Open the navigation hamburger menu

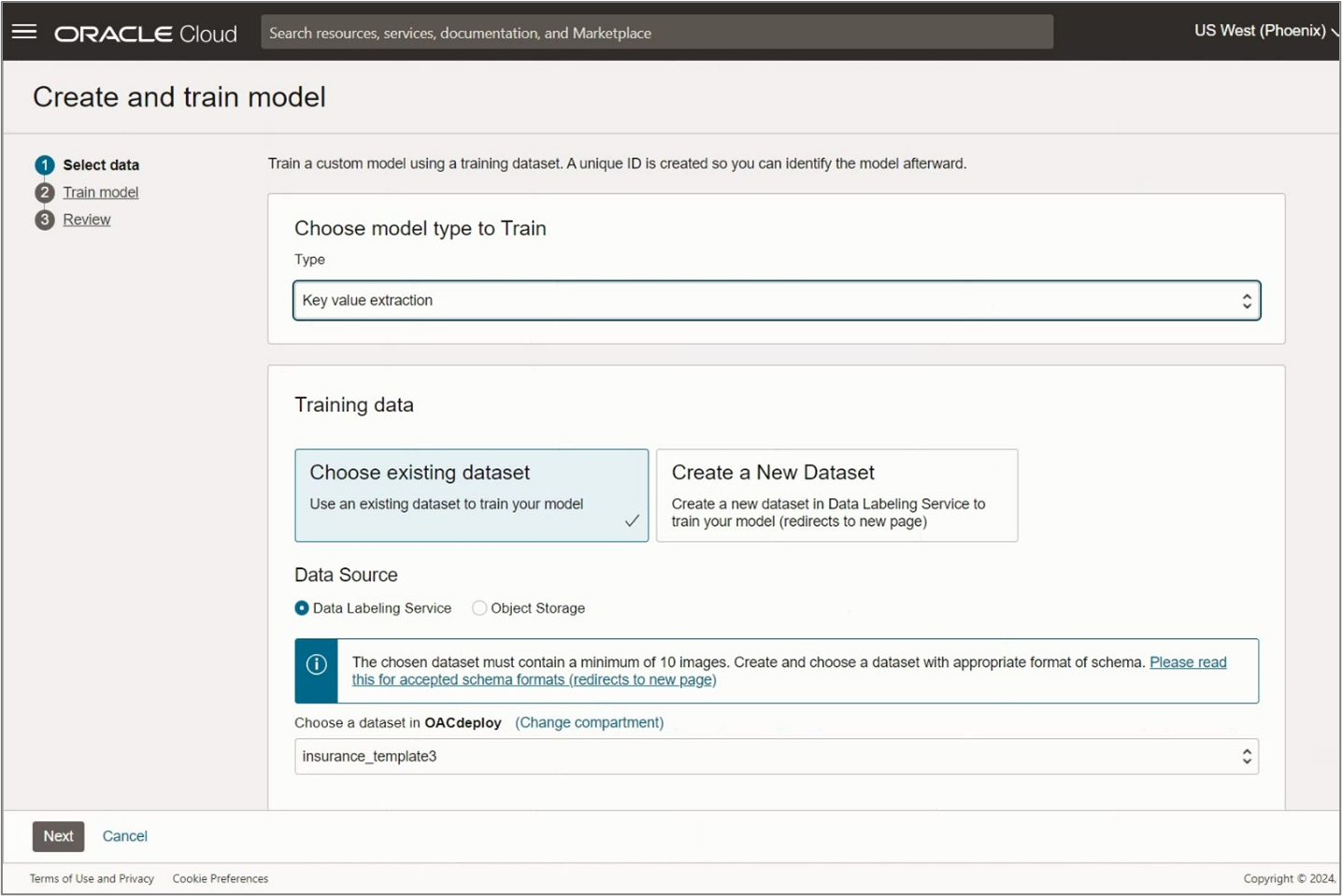[23, 30]
